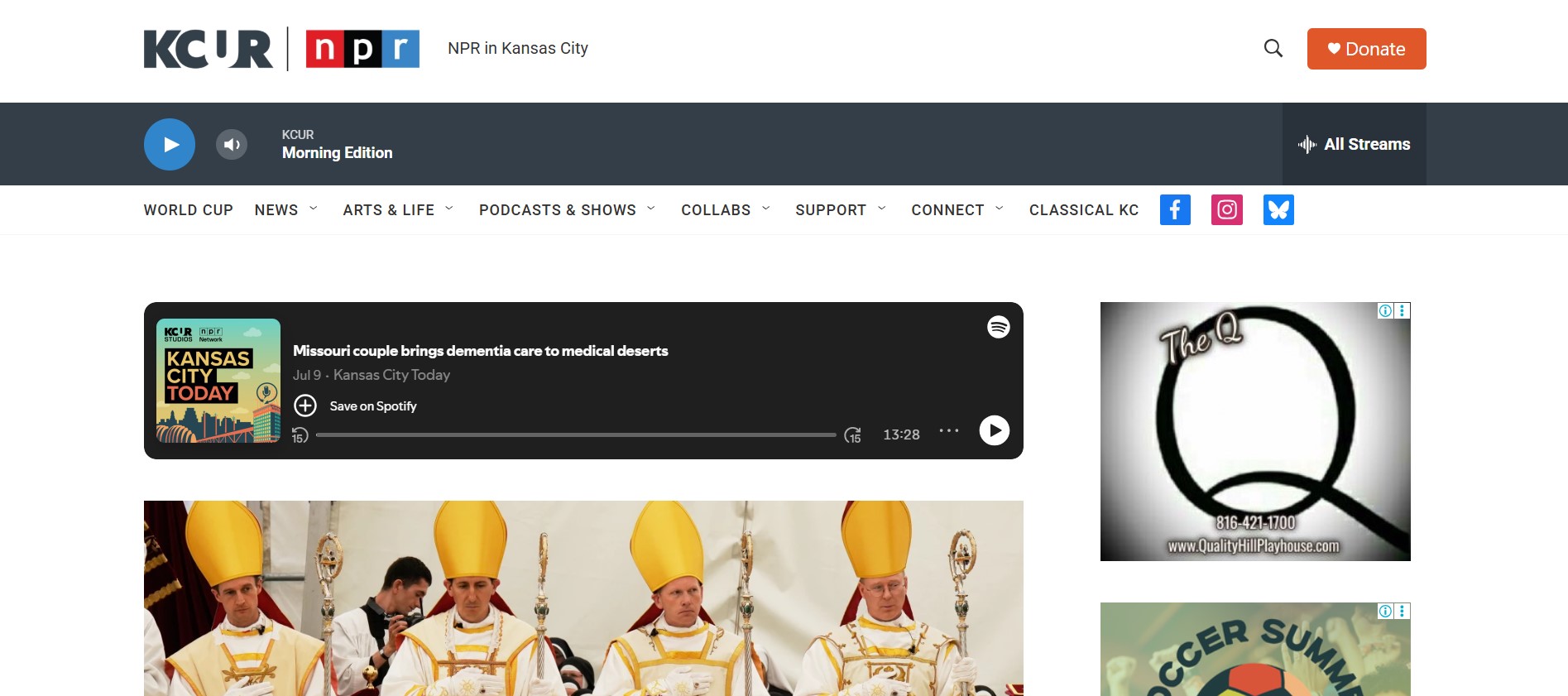
Task: Open ad info icon on Soccer Summer ad
Action: 1385,611
